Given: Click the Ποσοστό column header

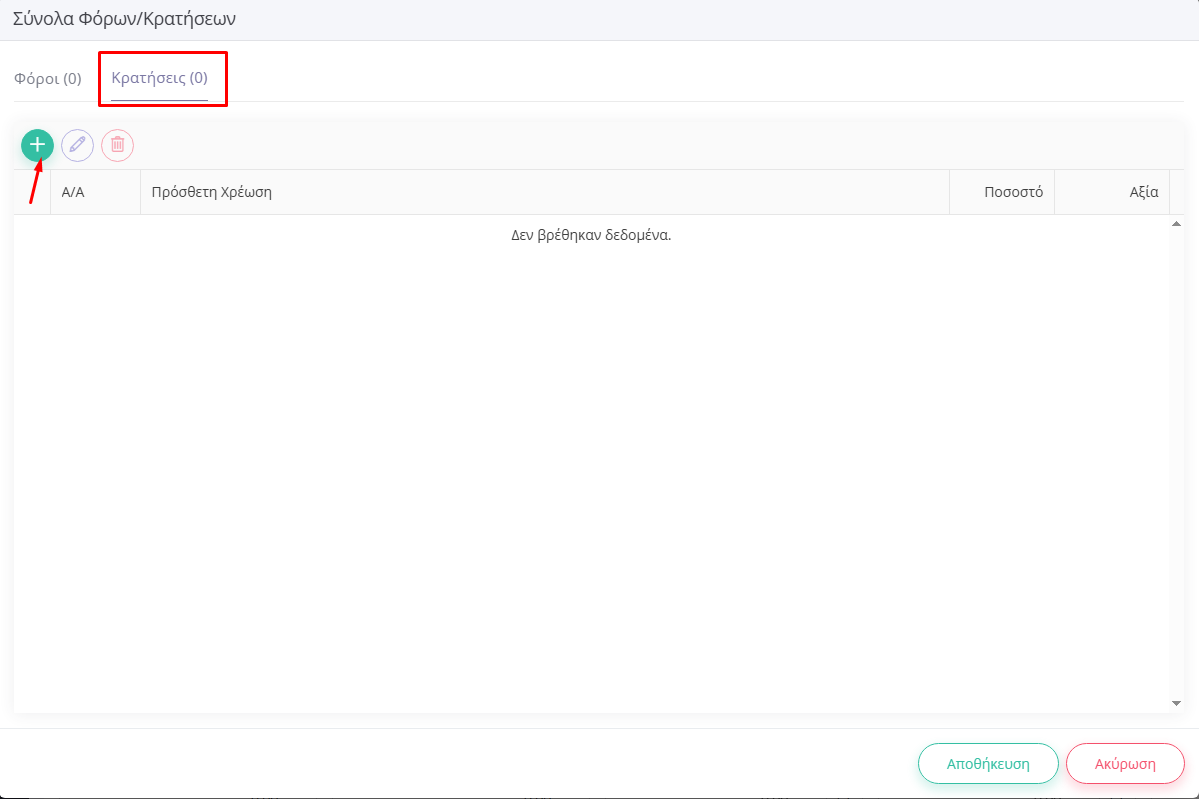Looking at the screenshot, I should pos(1012,192).
